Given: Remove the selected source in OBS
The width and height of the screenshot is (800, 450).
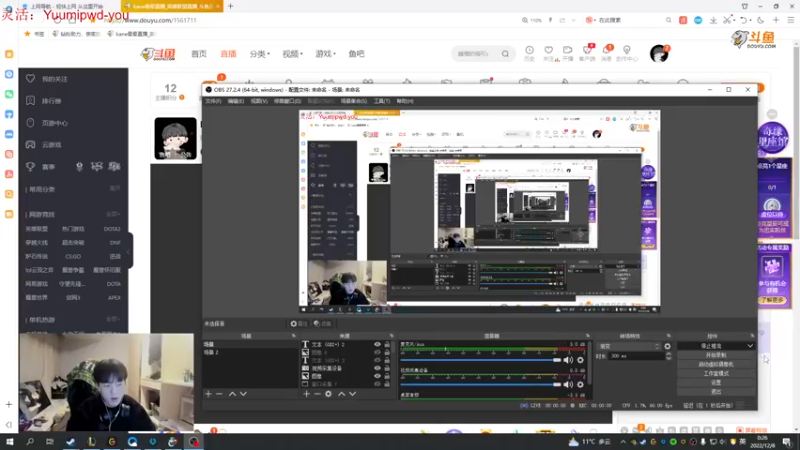Looking at the screenshot, I should point(317,394).
